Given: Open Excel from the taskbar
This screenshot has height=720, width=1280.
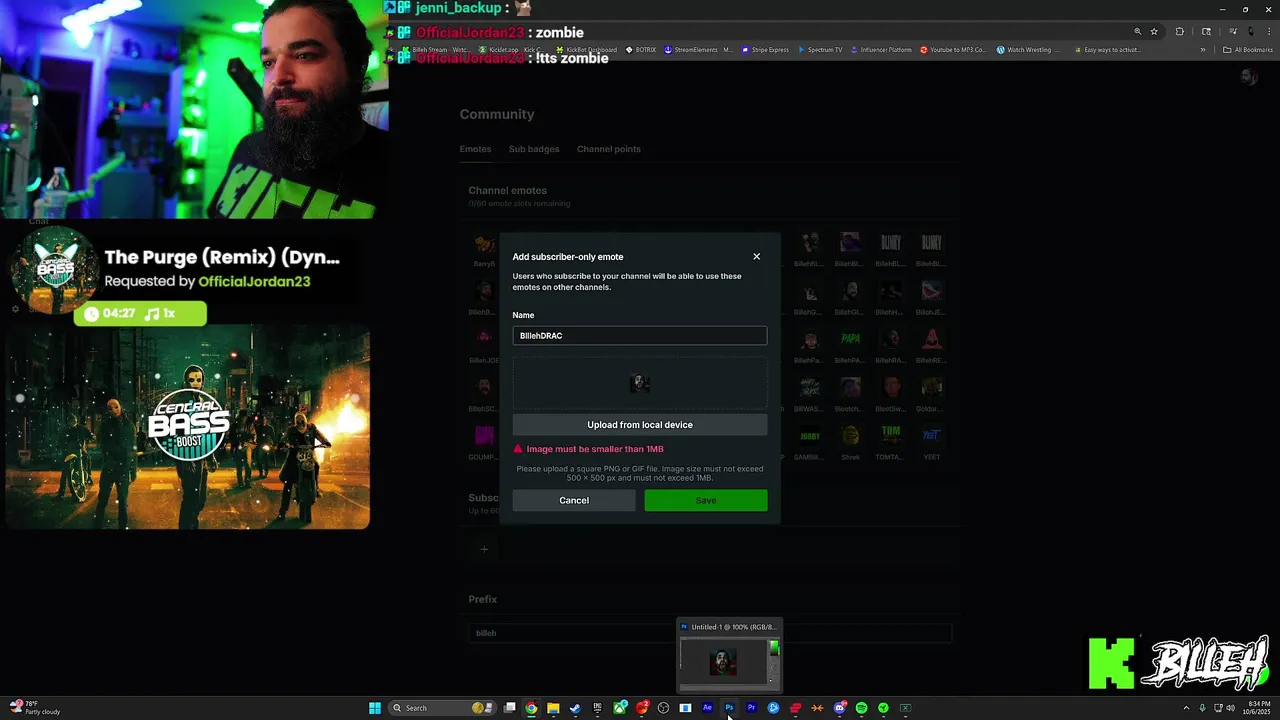Looking at the screenshot, I should click(x=905, y=708).
